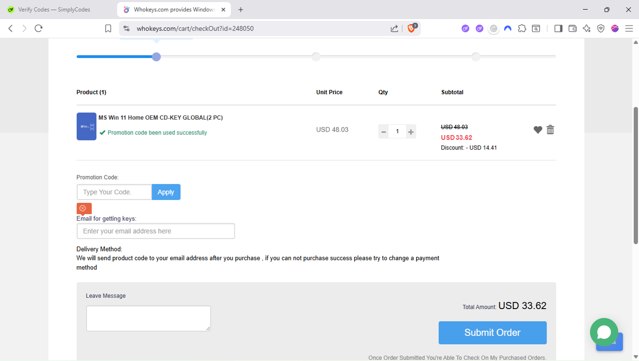
Task: Click the address bar URL
Action: (195, 28)
